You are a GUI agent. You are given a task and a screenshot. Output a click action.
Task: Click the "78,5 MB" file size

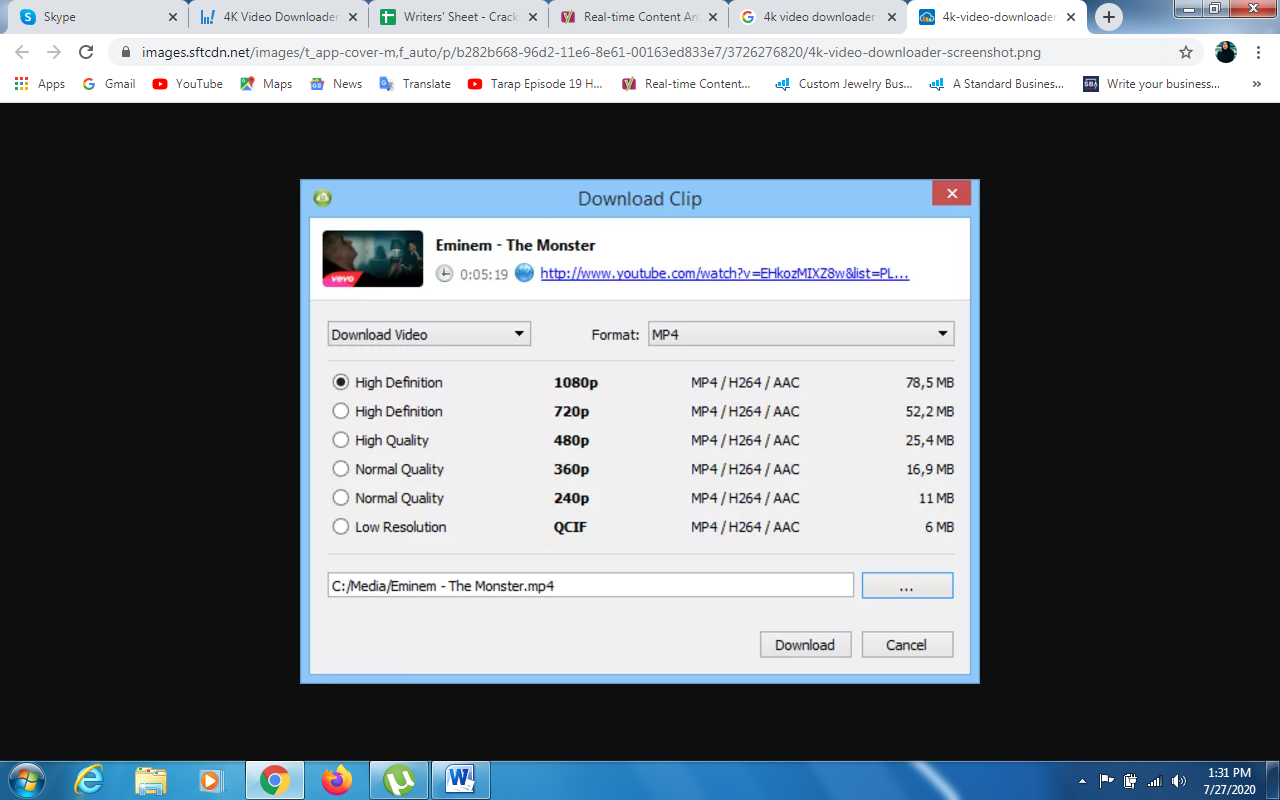click(x=930, y=383)
